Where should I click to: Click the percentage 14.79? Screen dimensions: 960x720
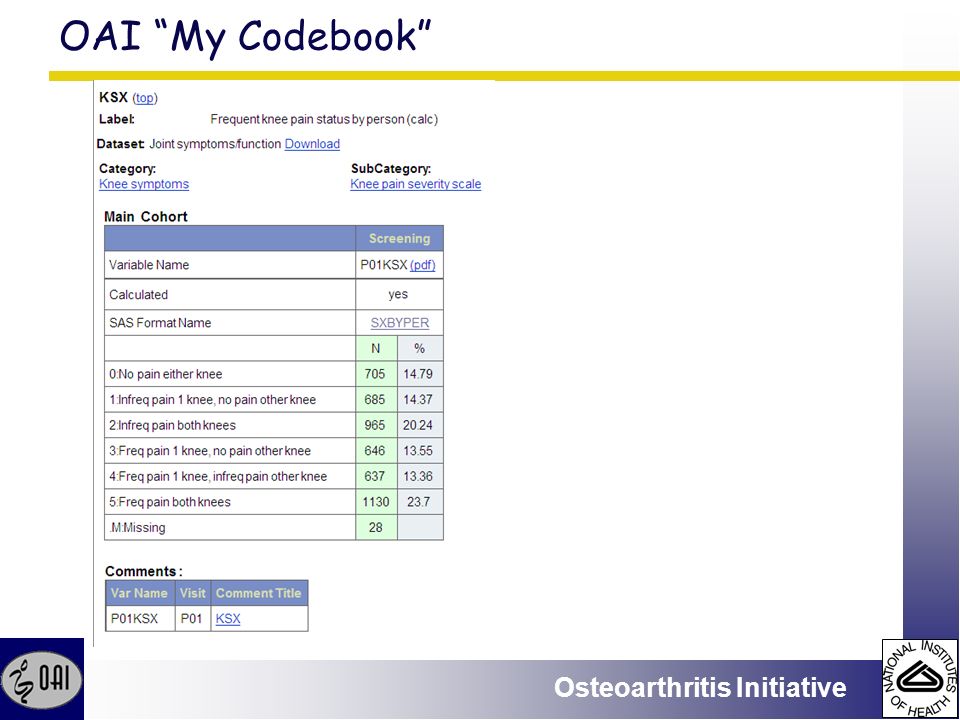point(418,374)
